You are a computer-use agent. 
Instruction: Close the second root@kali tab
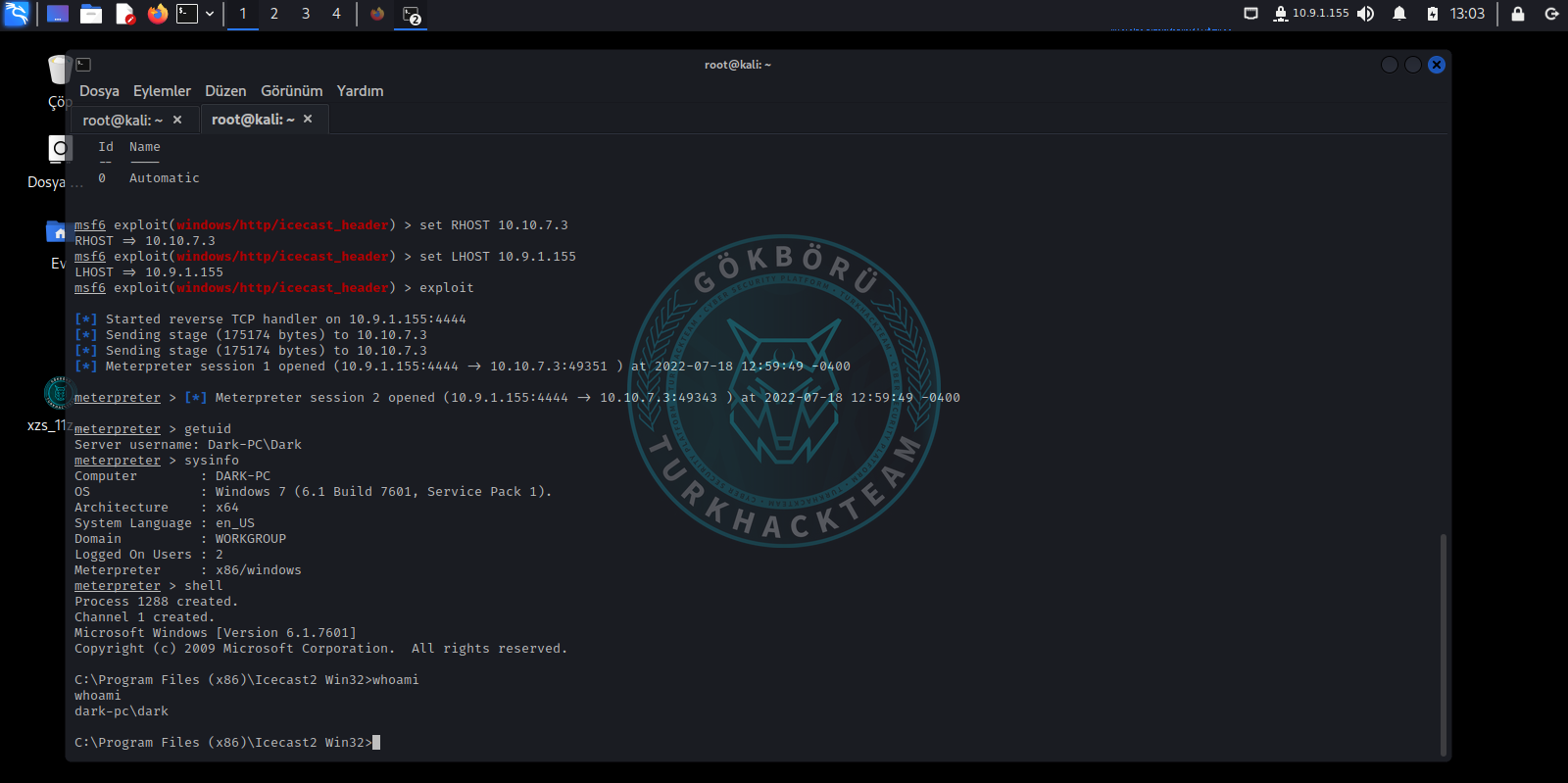tap(308, 119)
